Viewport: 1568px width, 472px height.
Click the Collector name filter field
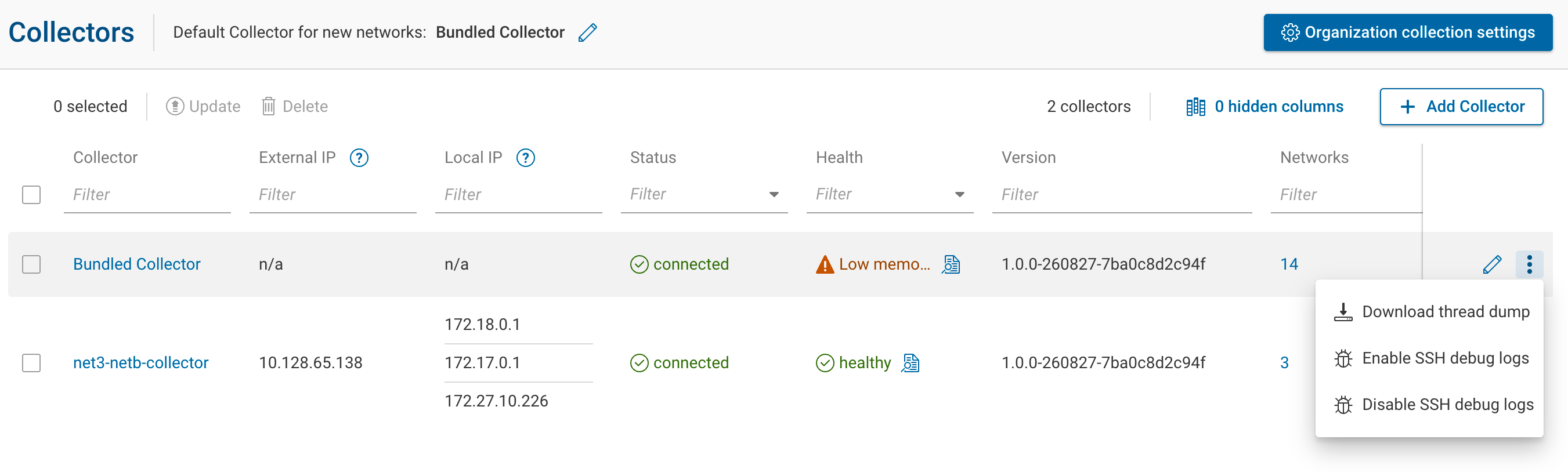coord(147,195)
